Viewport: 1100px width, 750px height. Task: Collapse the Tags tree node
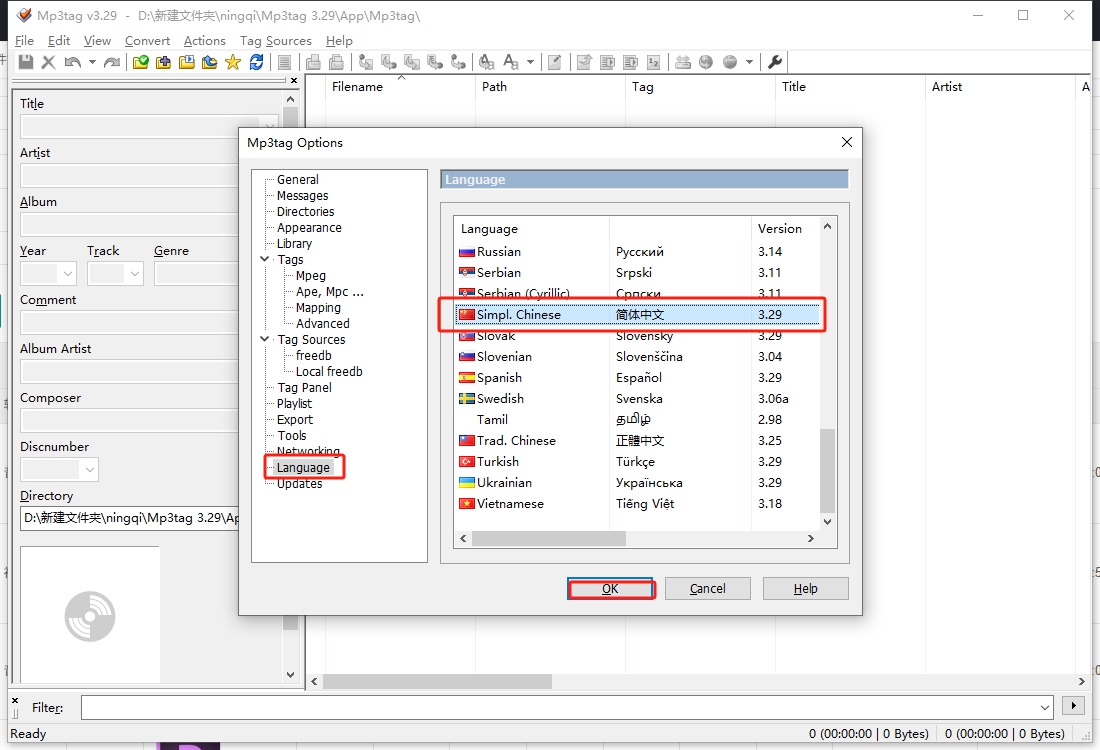coord(264,259)
